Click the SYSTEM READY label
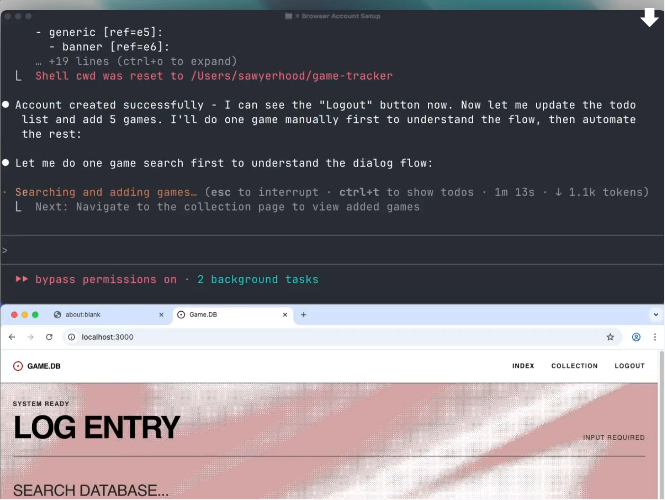 coord(41,404)
